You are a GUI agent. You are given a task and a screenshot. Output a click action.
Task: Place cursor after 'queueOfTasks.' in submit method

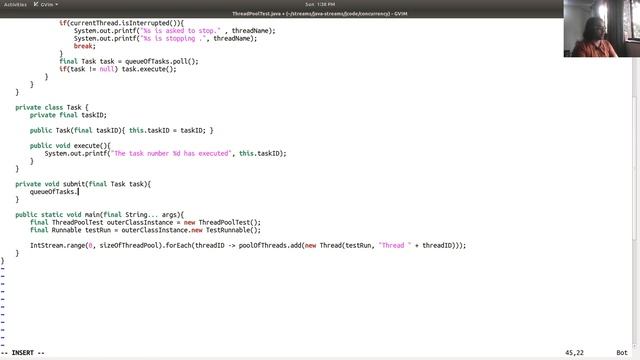pos(78,192)
